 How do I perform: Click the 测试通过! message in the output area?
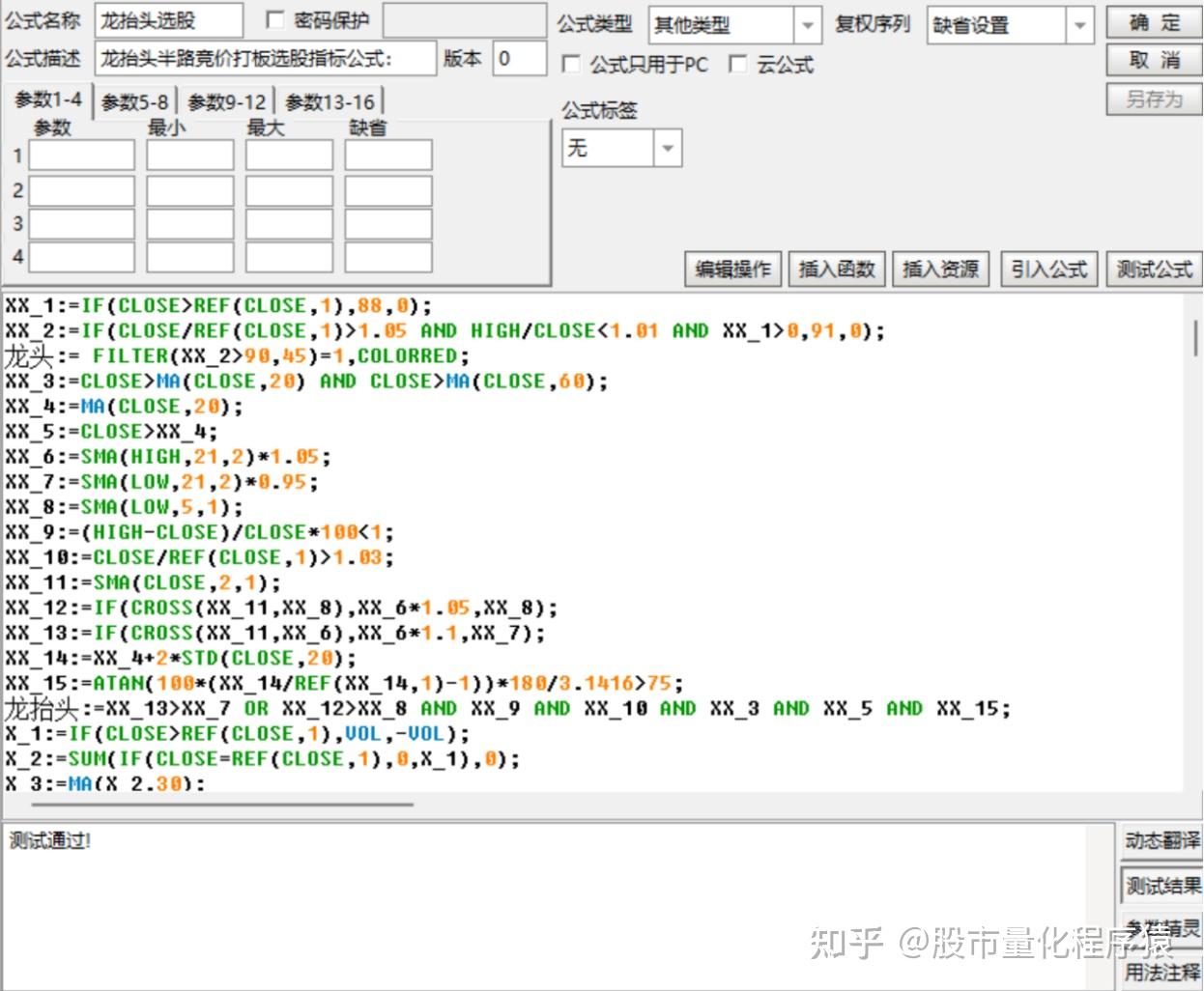coord(50,840)
